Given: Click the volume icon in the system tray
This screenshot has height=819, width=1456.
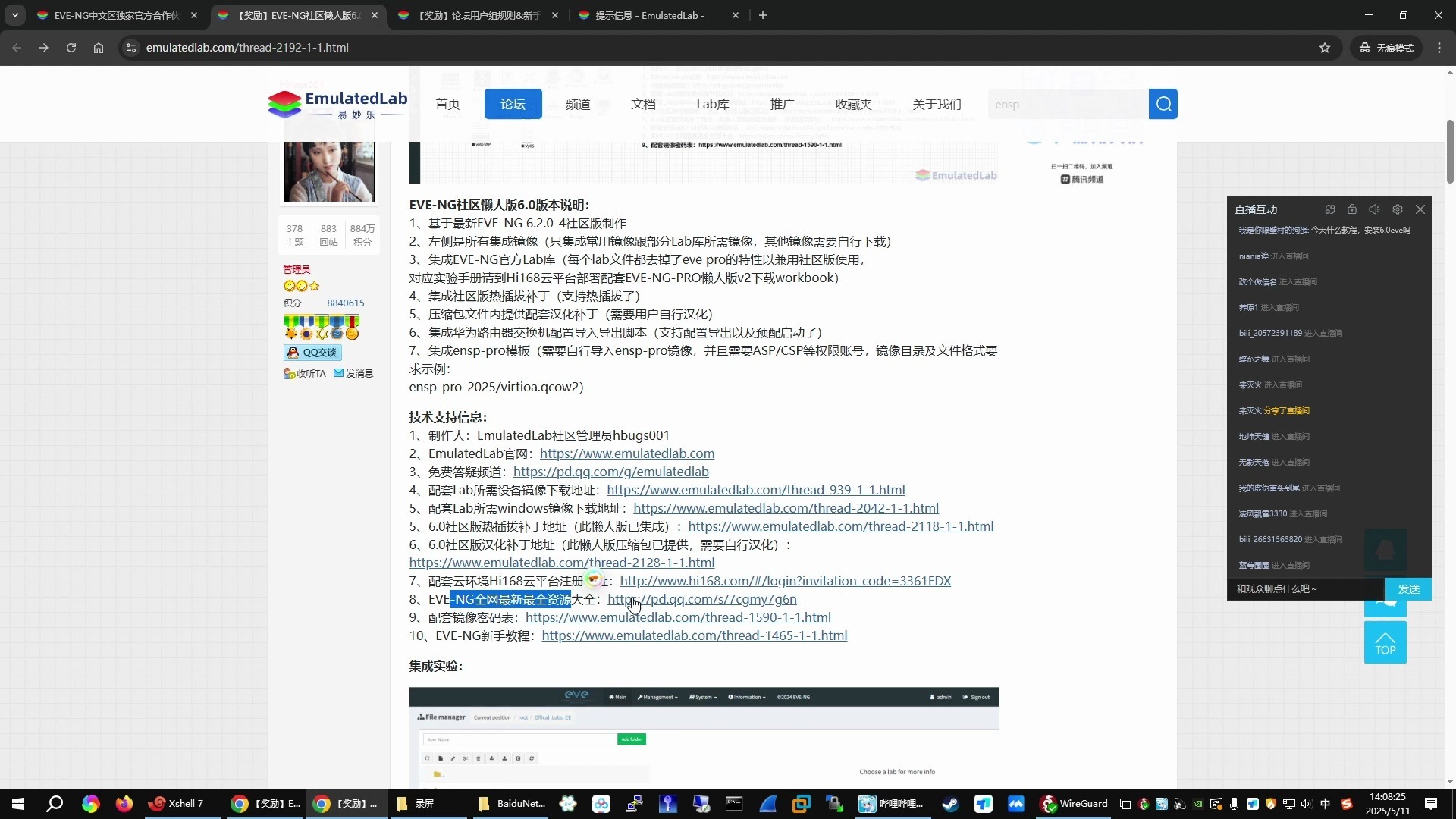Looking at the screenshot, I should pos(1306,804).
